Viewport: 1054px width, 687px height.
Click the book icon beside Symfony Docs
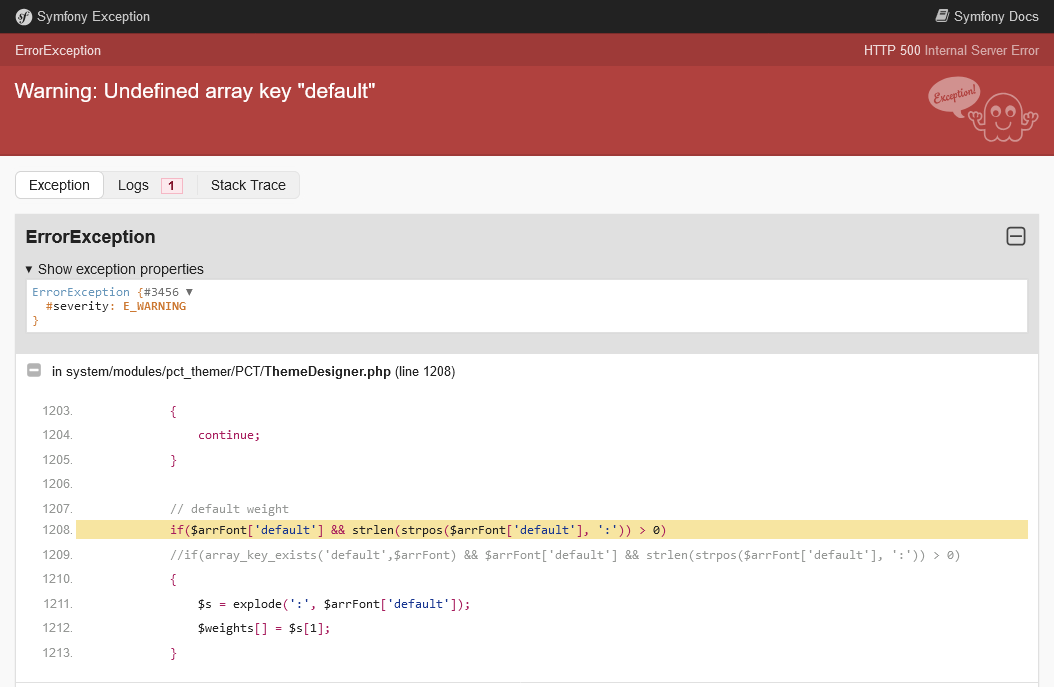pos(942,16)
